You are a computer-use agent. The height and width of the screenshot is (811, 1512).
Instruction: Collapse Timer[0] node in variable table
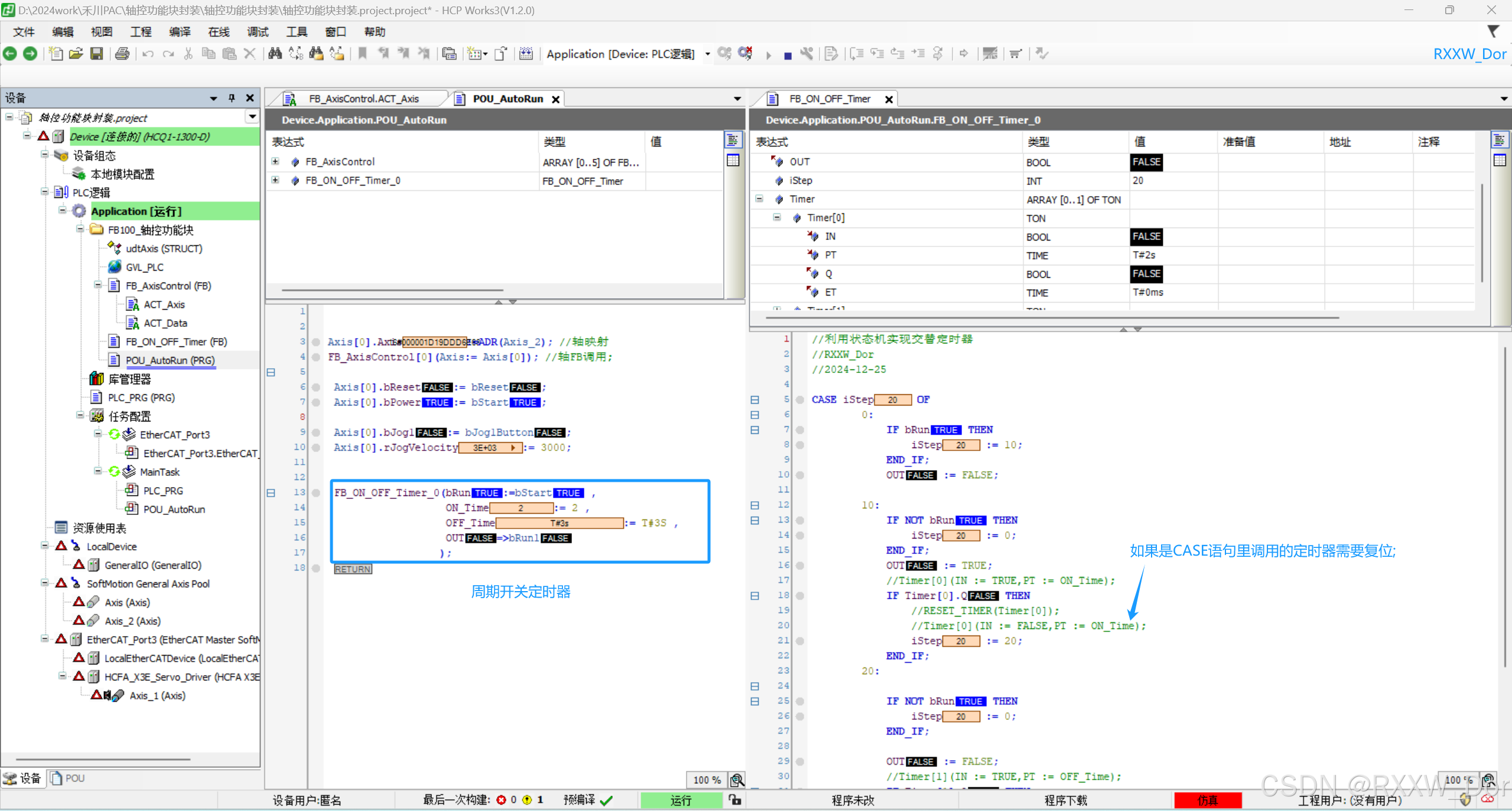[x=777, y=218]
